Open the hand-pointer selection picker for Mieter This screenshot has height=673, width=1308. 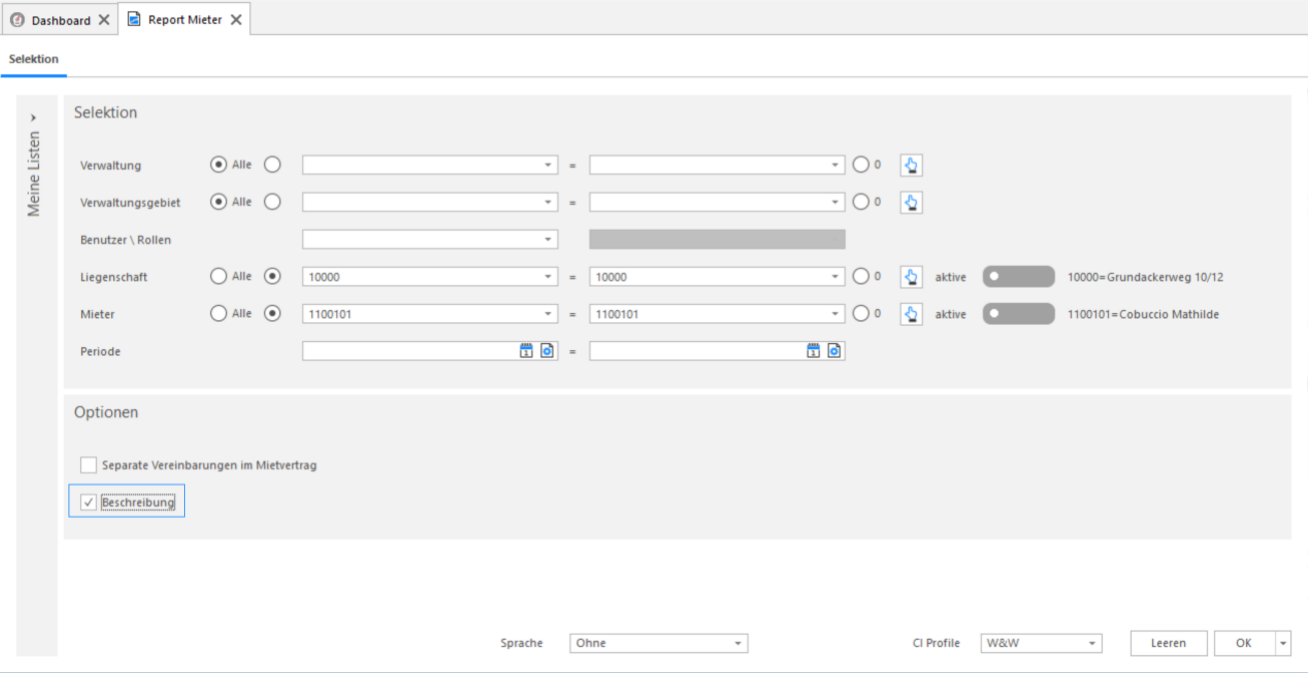[910, 314]
